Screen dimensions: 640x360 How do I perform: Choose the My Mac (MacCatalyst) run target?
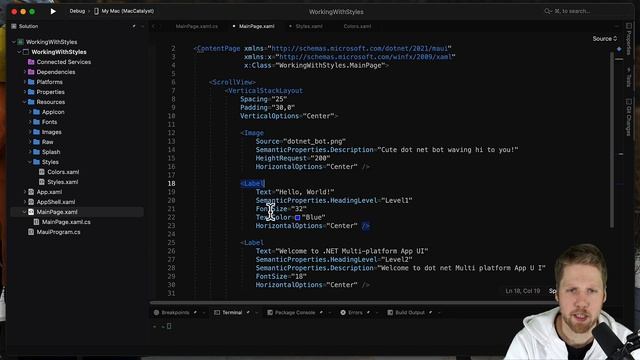(124, 11)
